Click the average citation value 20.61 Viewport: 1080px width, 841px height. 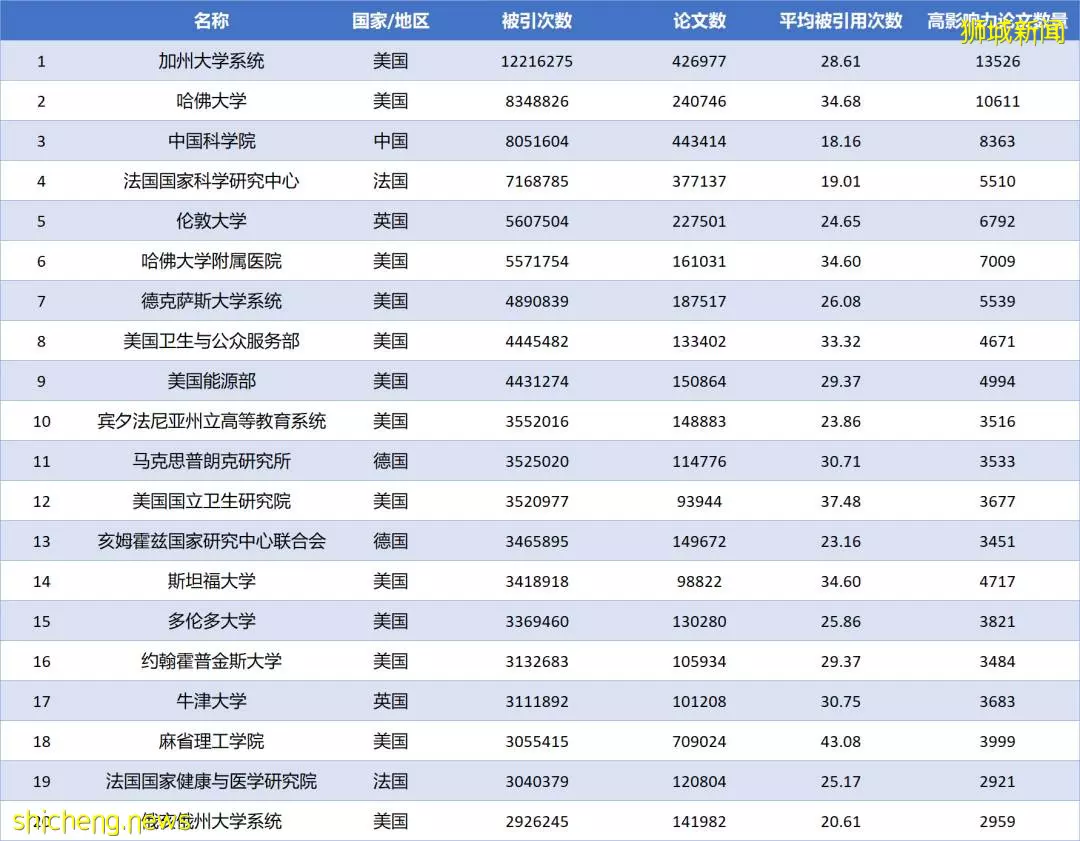tap(840, 821)
